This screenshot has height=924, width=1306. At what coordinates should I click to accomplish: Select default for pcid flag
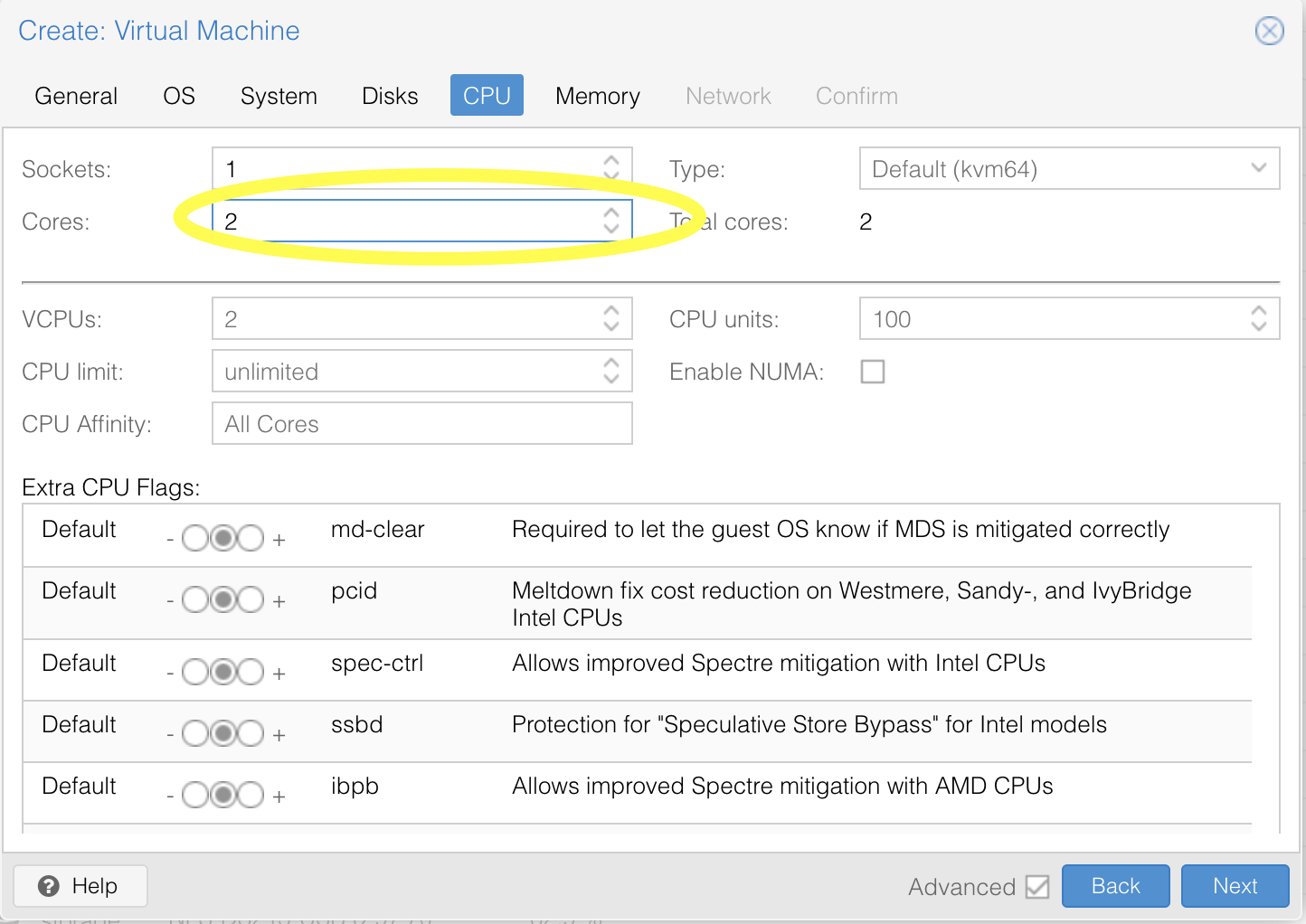(223, 600)
